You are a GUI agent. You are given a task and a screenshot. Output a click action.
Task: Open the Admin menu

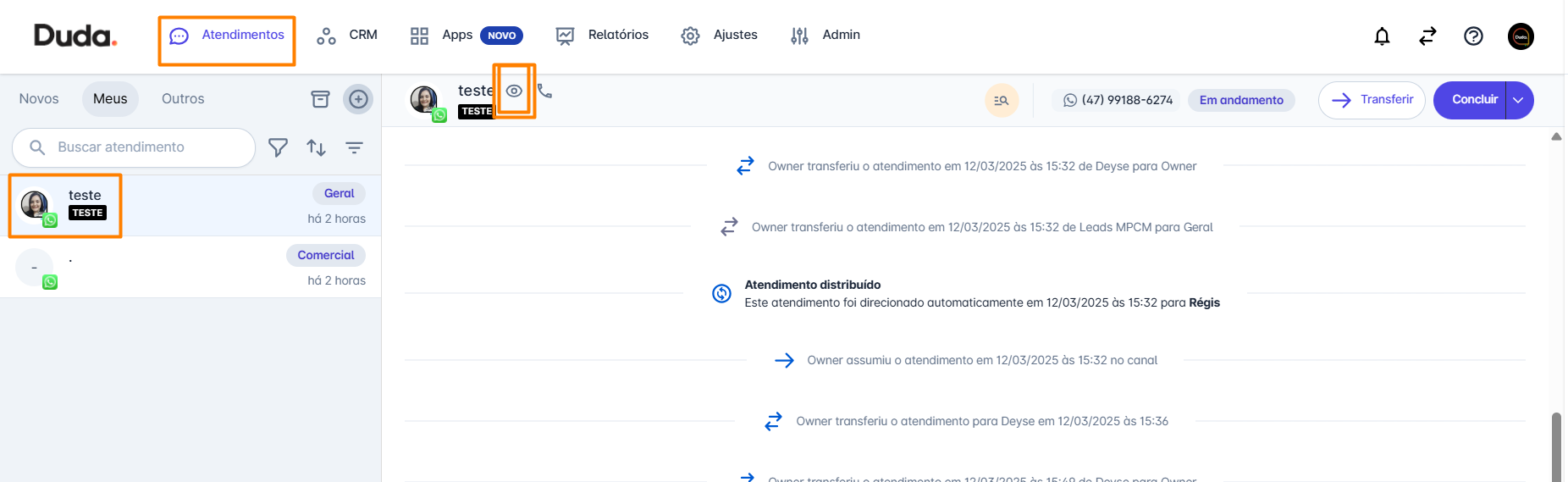pyautogui.click(x=825, y=36)
